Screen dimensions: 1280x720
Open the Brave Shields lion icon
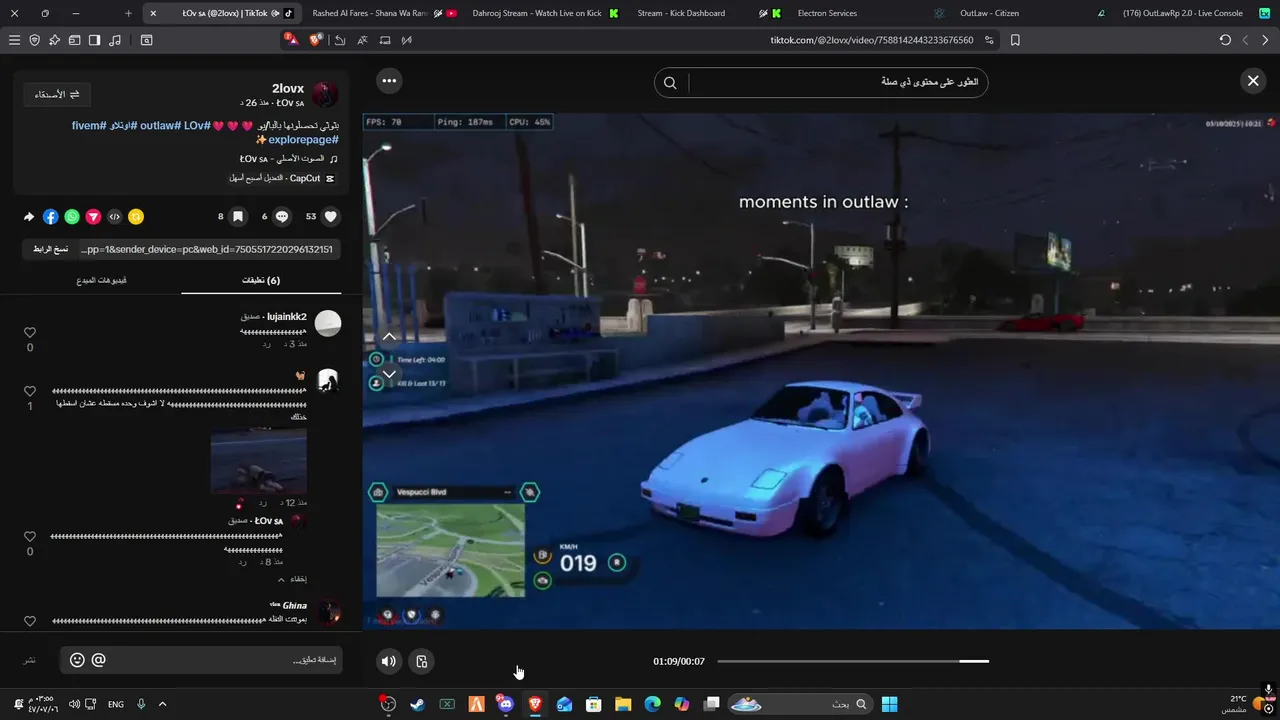(316, 40)
